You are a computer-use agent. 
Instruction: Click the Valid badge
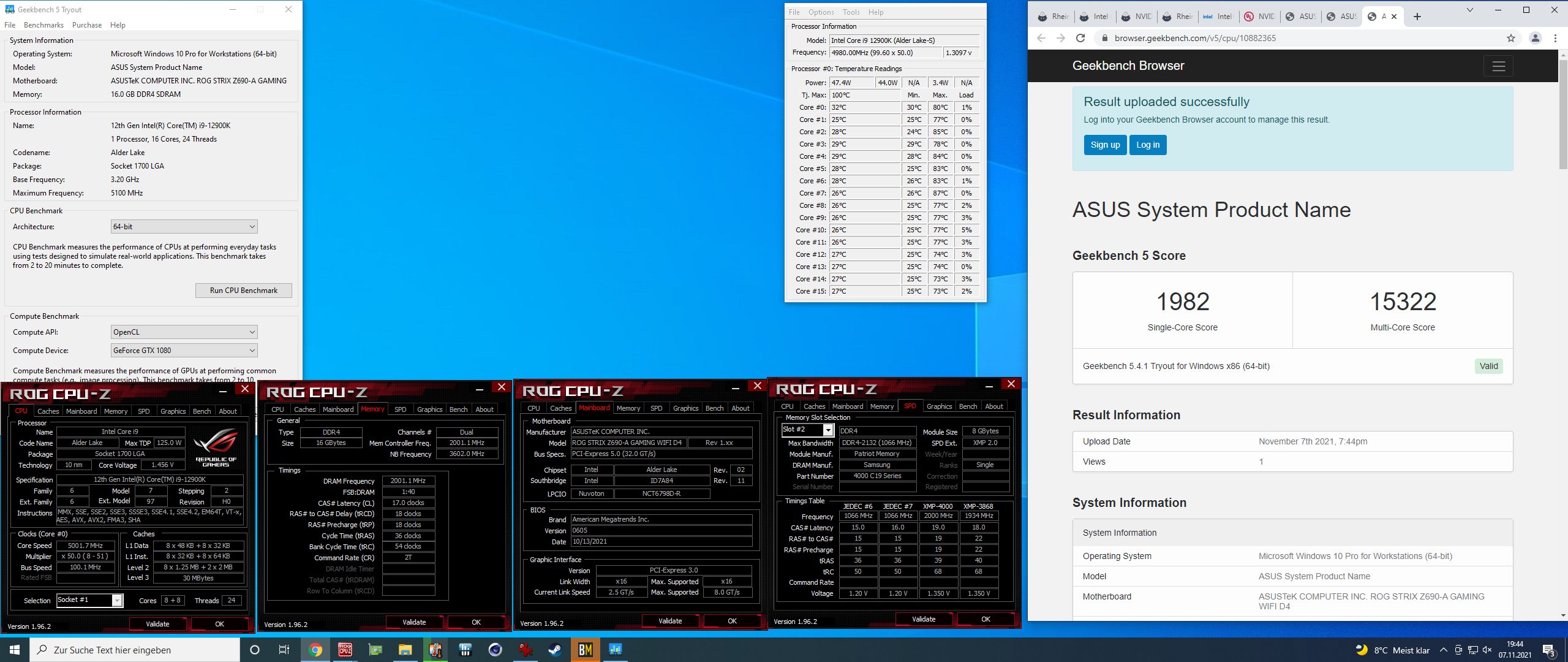pyautogui.click(x=1489, y=367)
